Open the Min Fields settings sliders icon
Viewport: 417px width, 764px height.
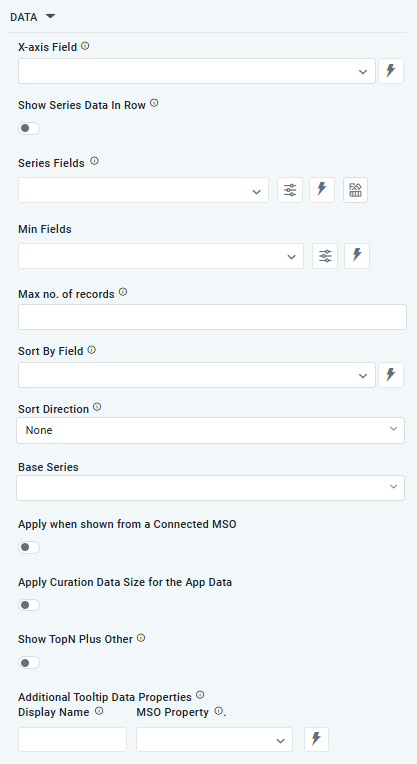(325, 256)
